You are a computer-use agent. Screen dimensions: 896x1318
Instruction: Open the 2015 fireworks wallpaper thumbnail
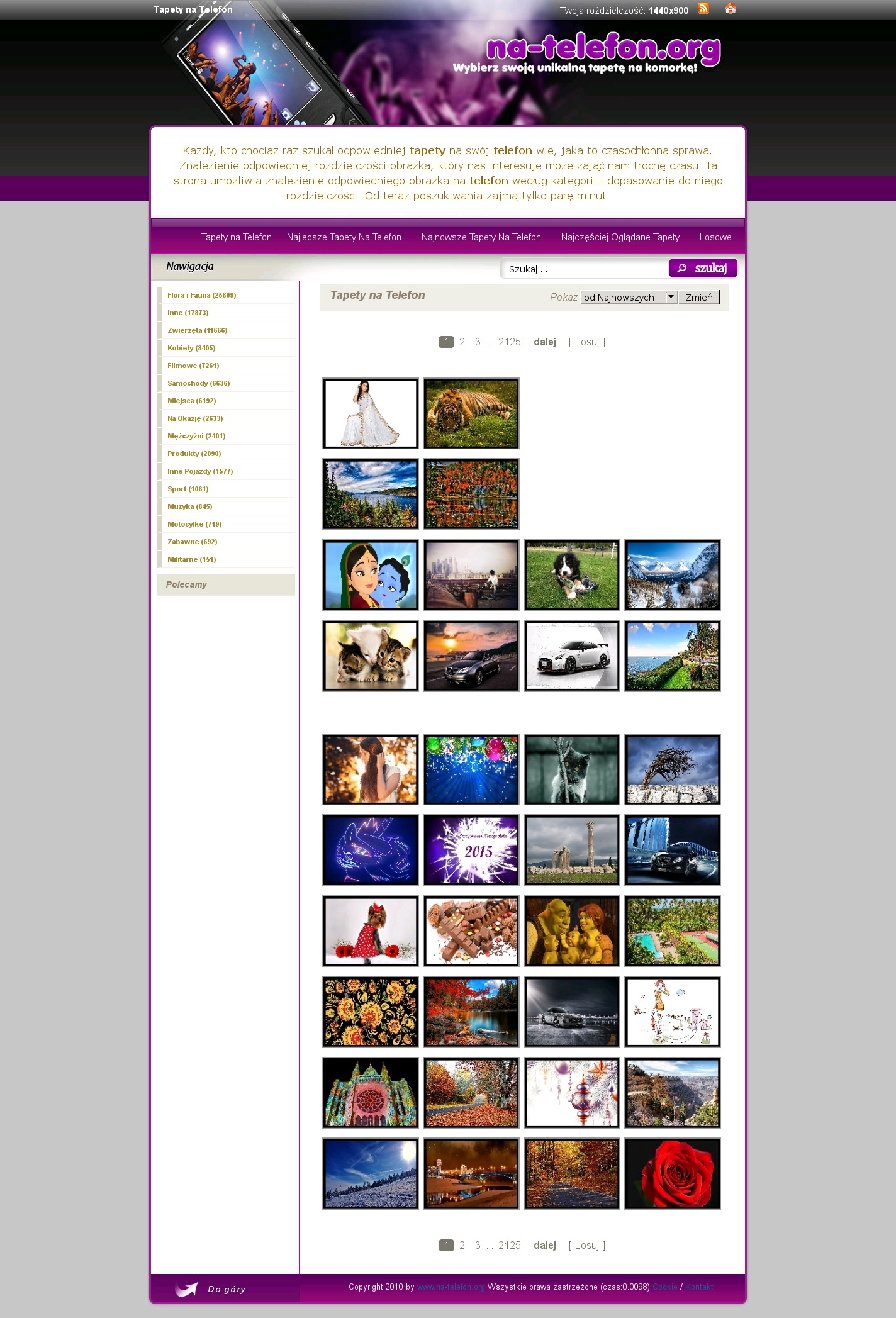[471, 850]
